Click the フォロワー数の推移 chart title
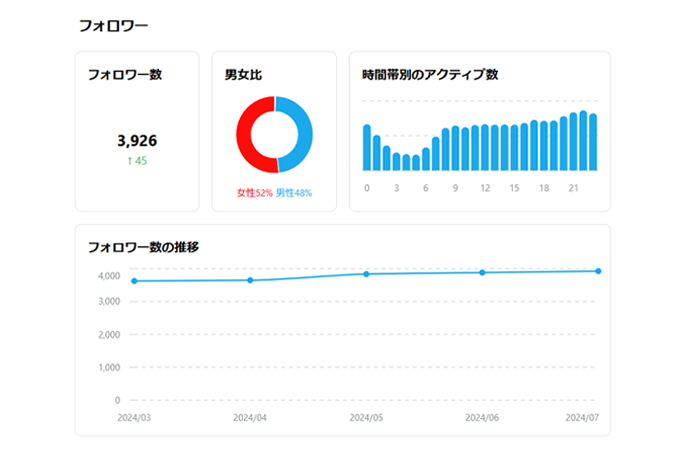Image resolution: width=680 pixels, height=450 pixels. (143, 246)
